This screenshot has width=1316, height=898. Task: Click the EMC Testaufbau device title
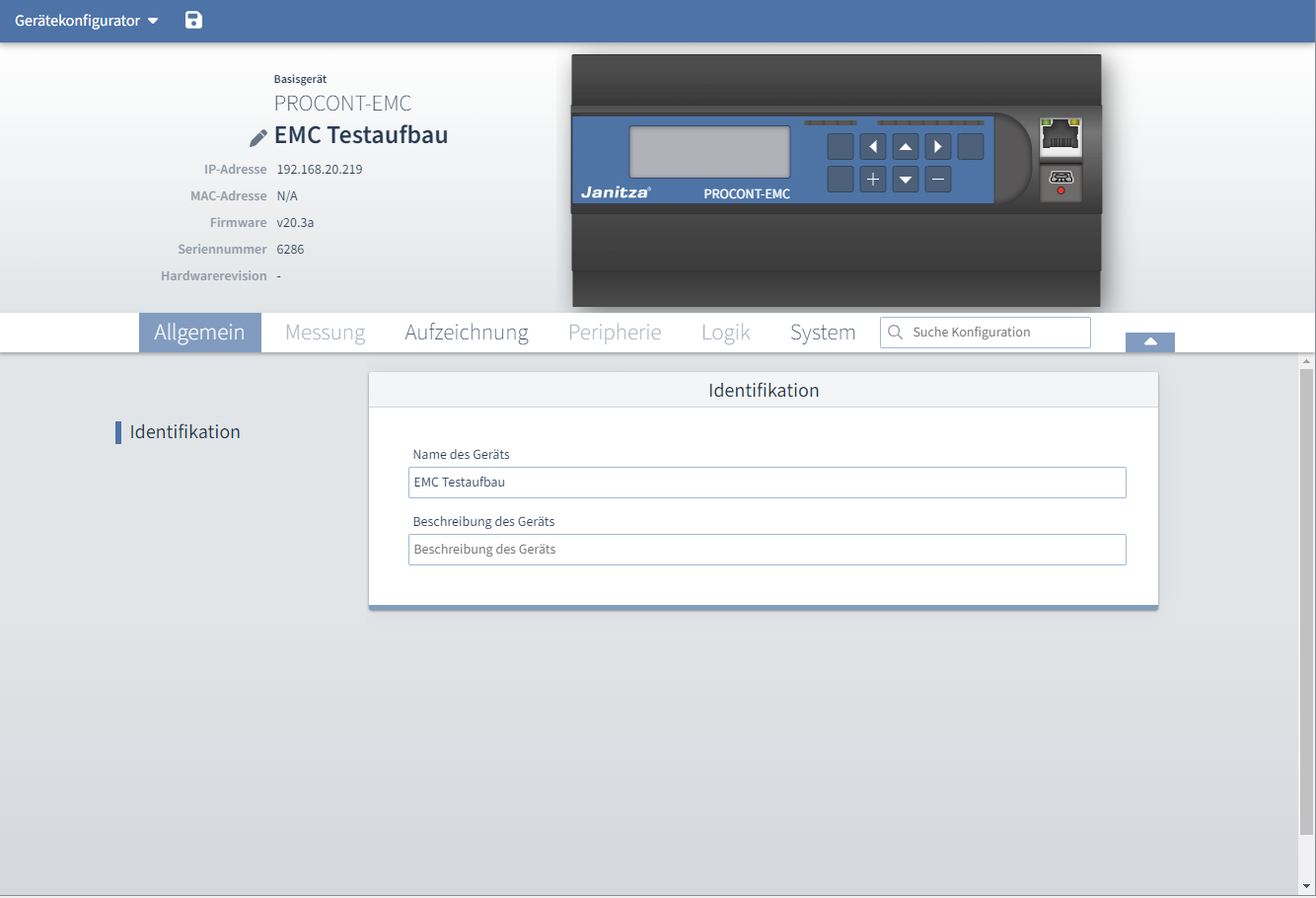tap(361, 135)
